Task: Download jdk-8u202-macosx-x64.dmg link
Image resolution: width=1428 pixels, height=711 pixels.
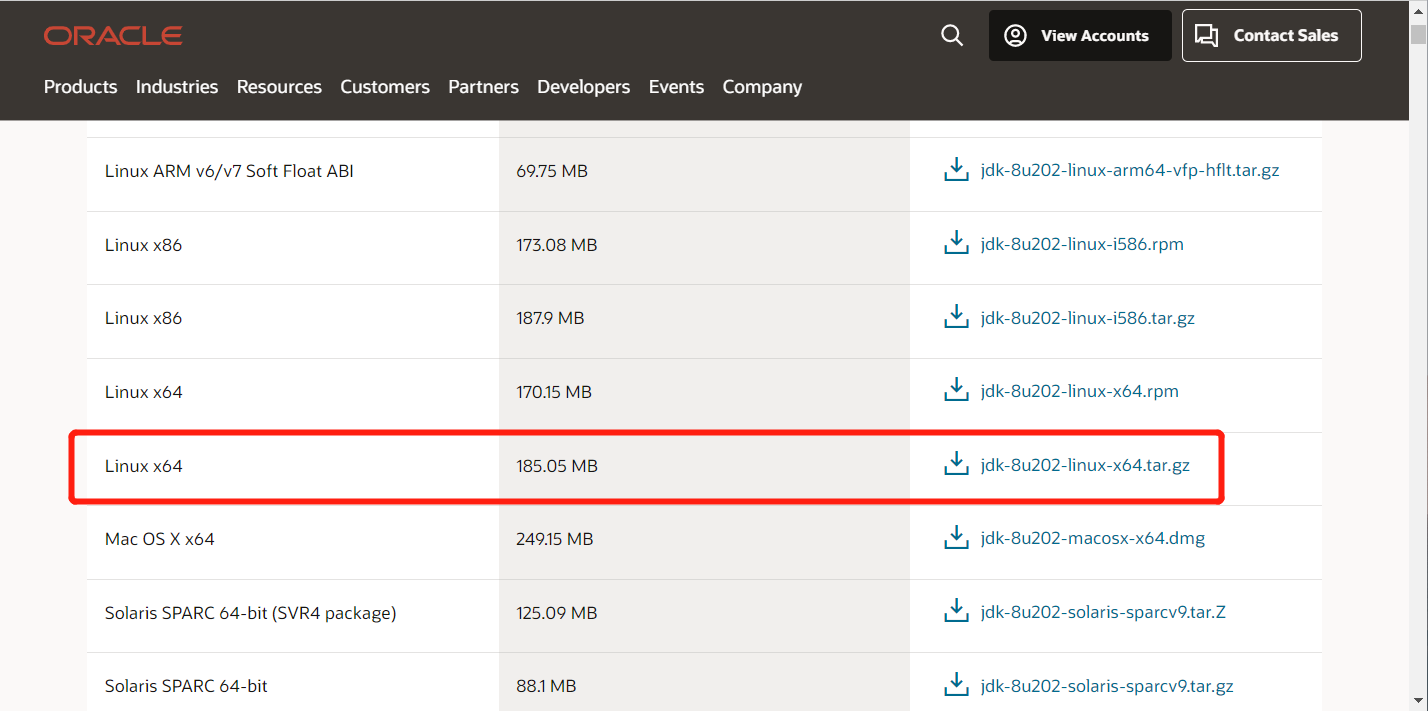Action: coord(1093,539)
